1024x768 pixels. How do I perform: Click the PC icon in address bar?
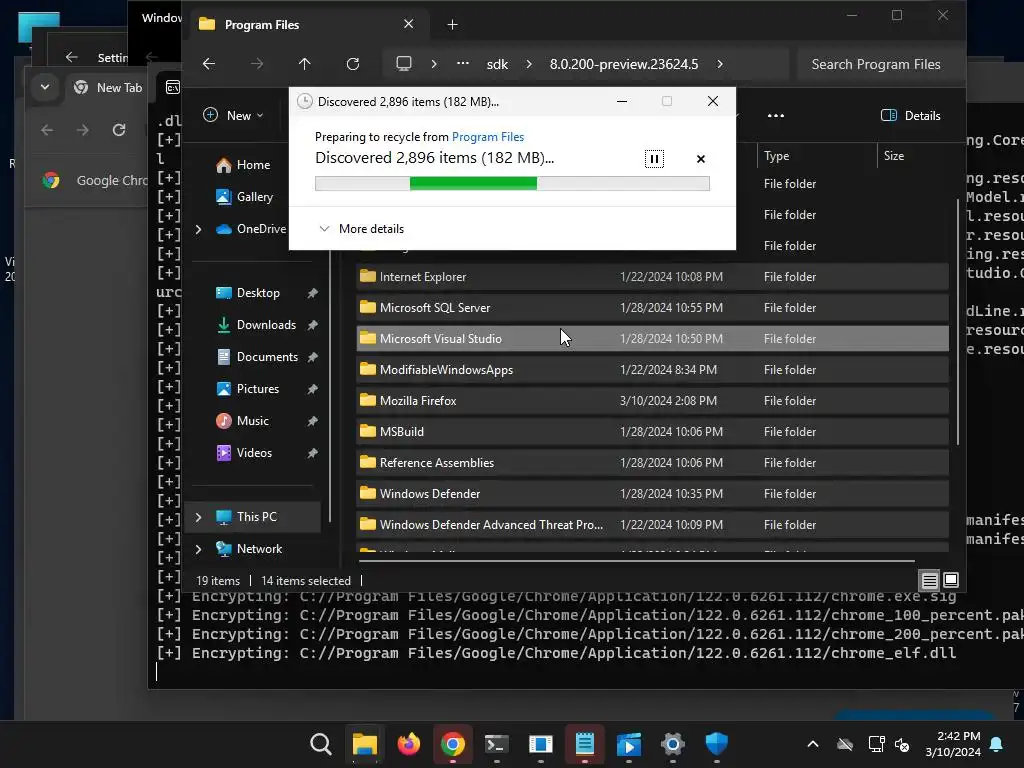pyautogui.click(x=404, y=64)
